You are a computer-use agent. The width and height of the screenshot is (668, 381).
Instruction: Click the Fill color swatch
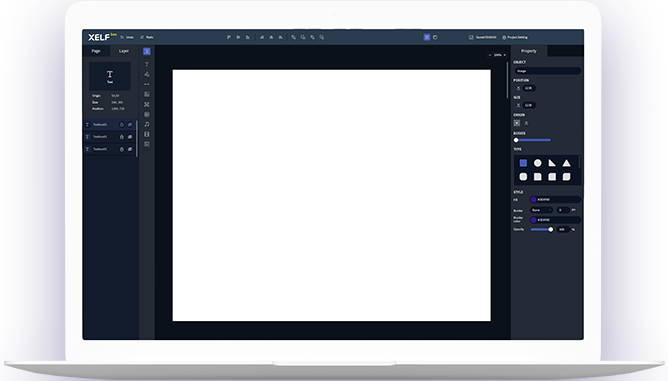(533, 199)
